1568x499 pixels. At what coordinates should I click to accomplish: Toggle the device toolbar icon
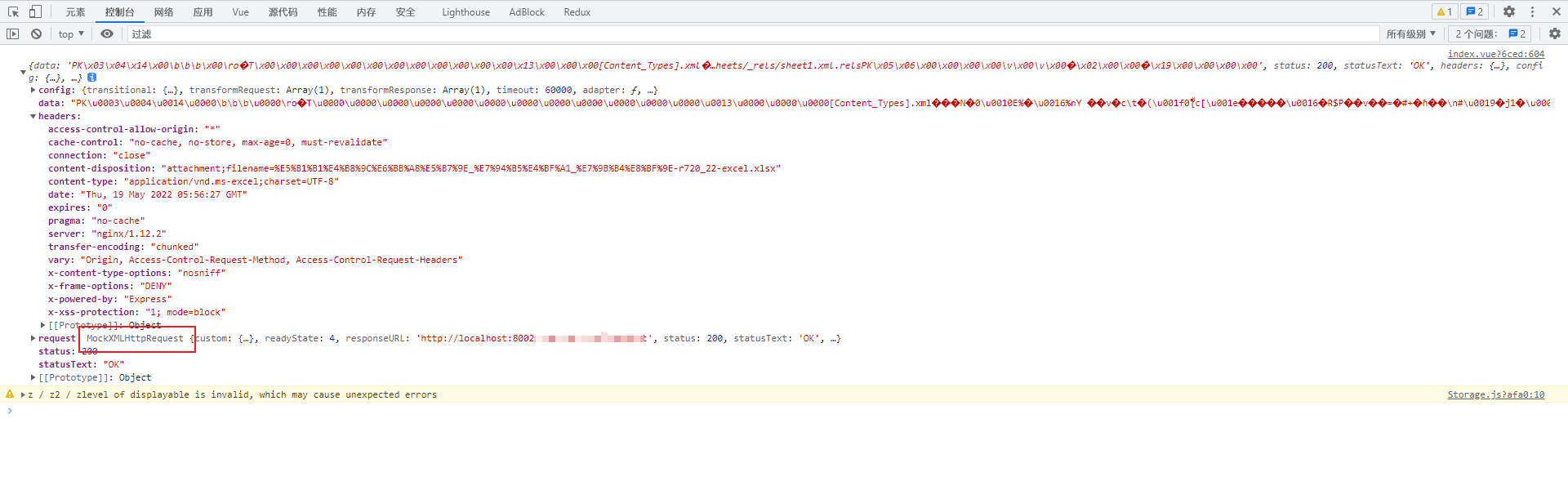click(35, 11)
